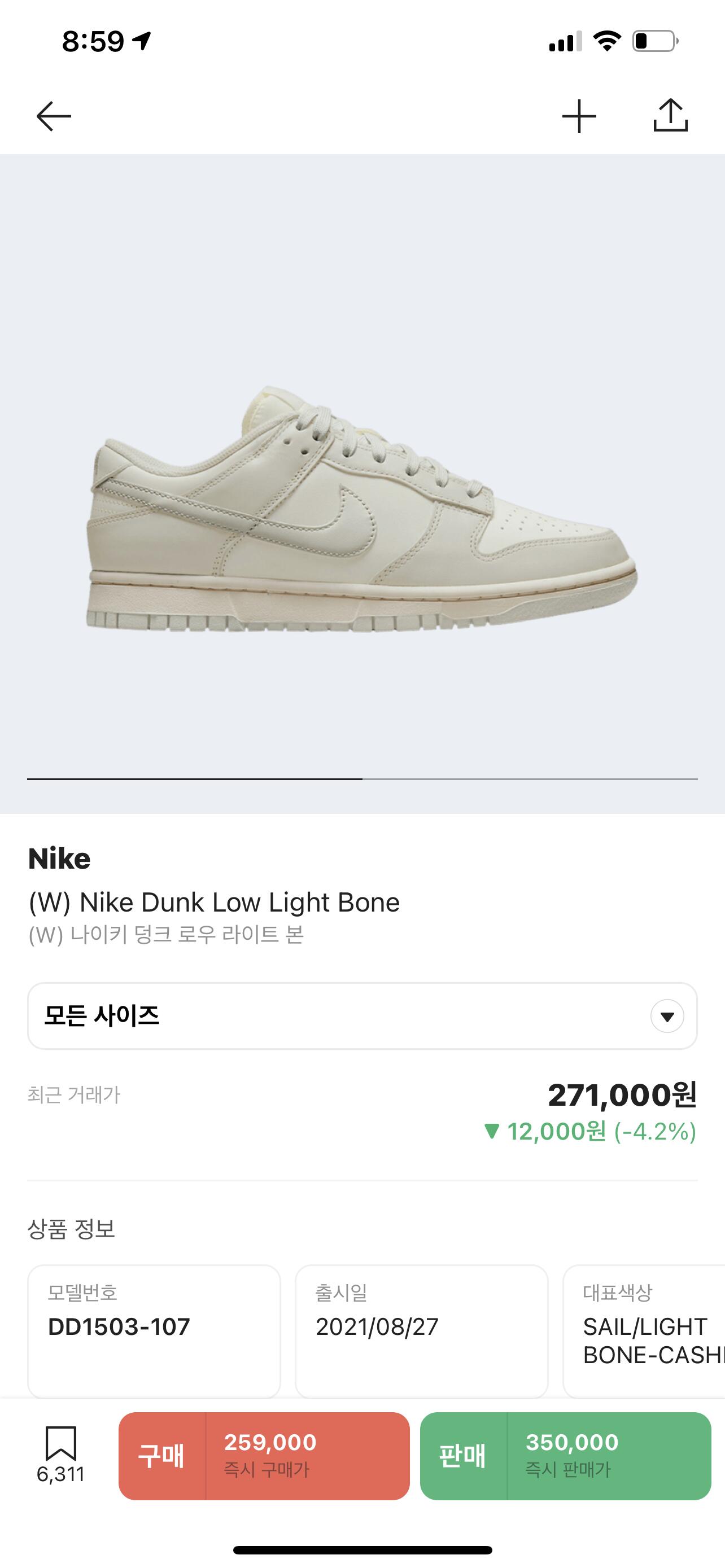Viewport: 725px width, 1568px height.
Task: Tap the Nike brand name link
Action: tap(59, 859)
